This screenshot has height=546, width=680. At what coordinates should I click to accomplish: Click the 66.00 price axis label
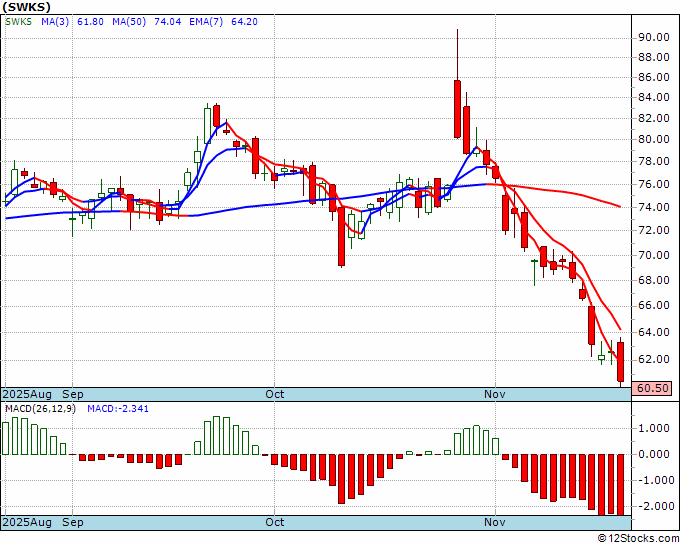[654, 305]
